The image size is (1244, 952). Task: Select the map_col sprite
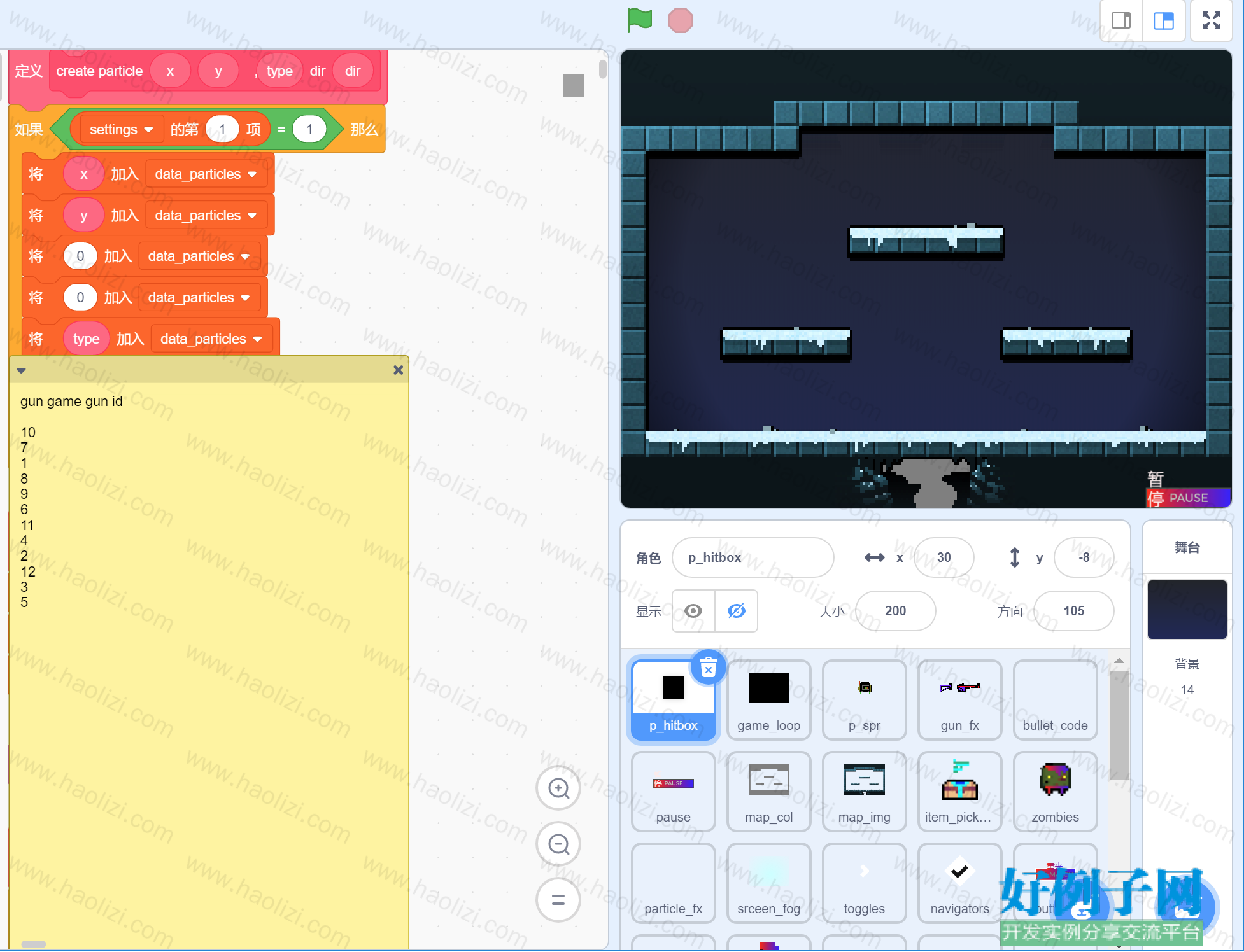[768, 791]
